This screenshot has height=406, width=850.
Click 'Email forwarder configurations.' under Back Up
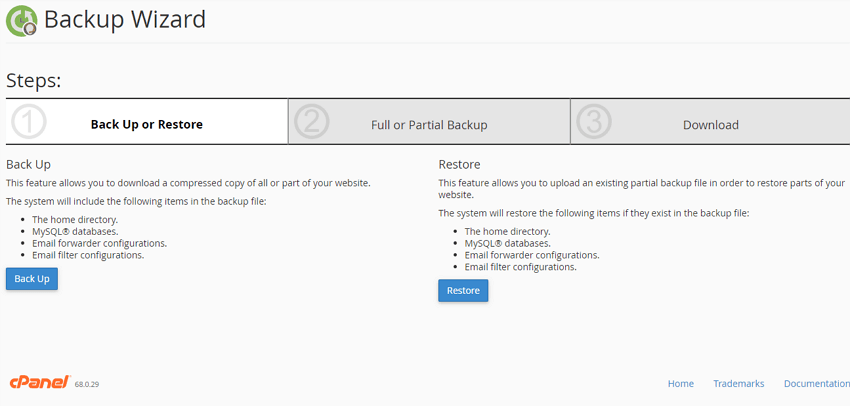point(99,243)
